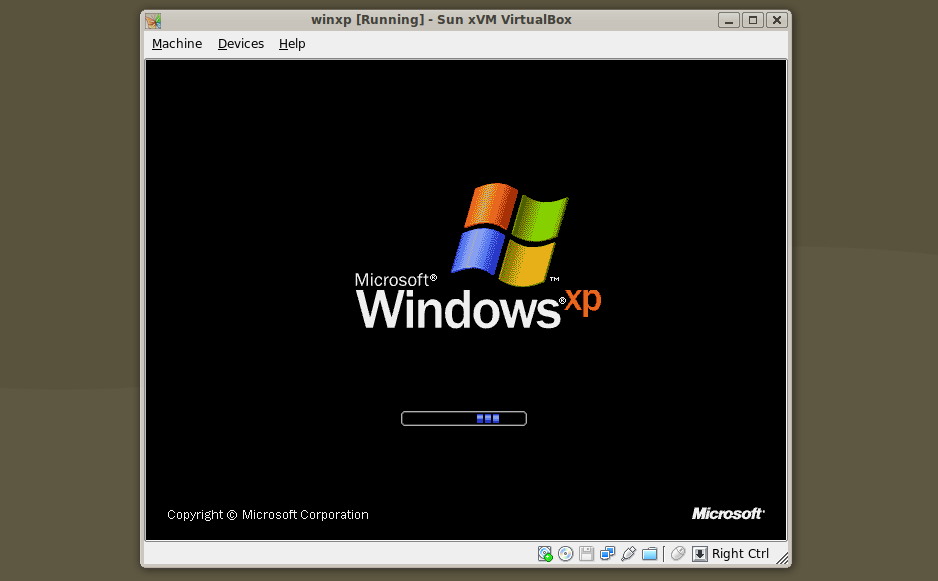Viewport: 938px width, 581px height.
Task: Click the USB devices plug icon
Action: [628, 554]
